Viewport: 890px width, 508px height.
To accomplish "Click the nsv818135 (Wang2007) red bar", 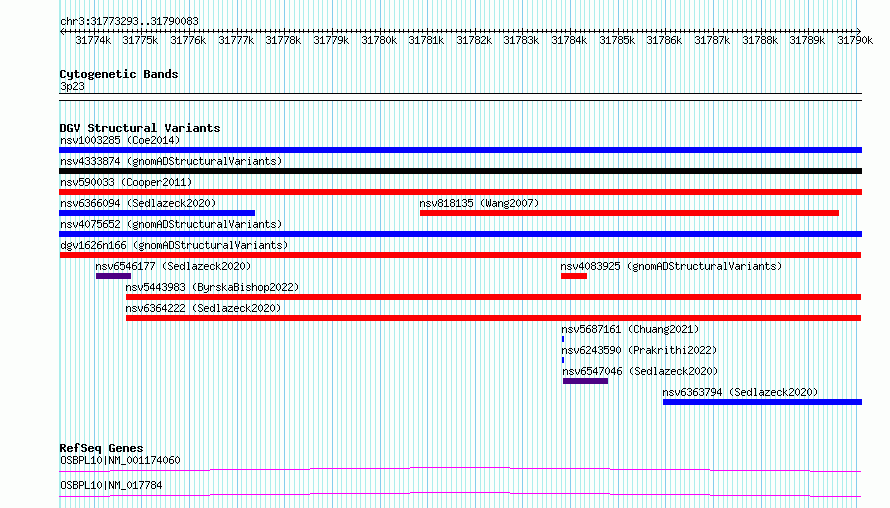I will (x=629, y=213).
